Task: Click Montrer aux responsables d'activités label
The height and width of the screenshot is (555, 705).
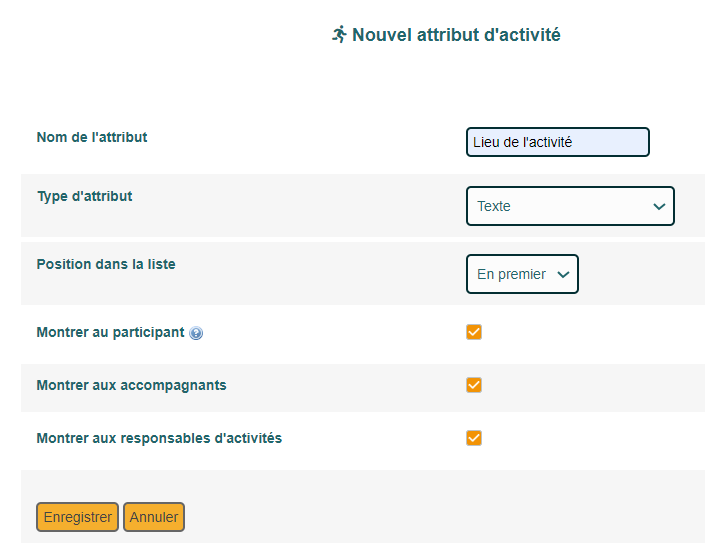Action: (x=159, y=438)
